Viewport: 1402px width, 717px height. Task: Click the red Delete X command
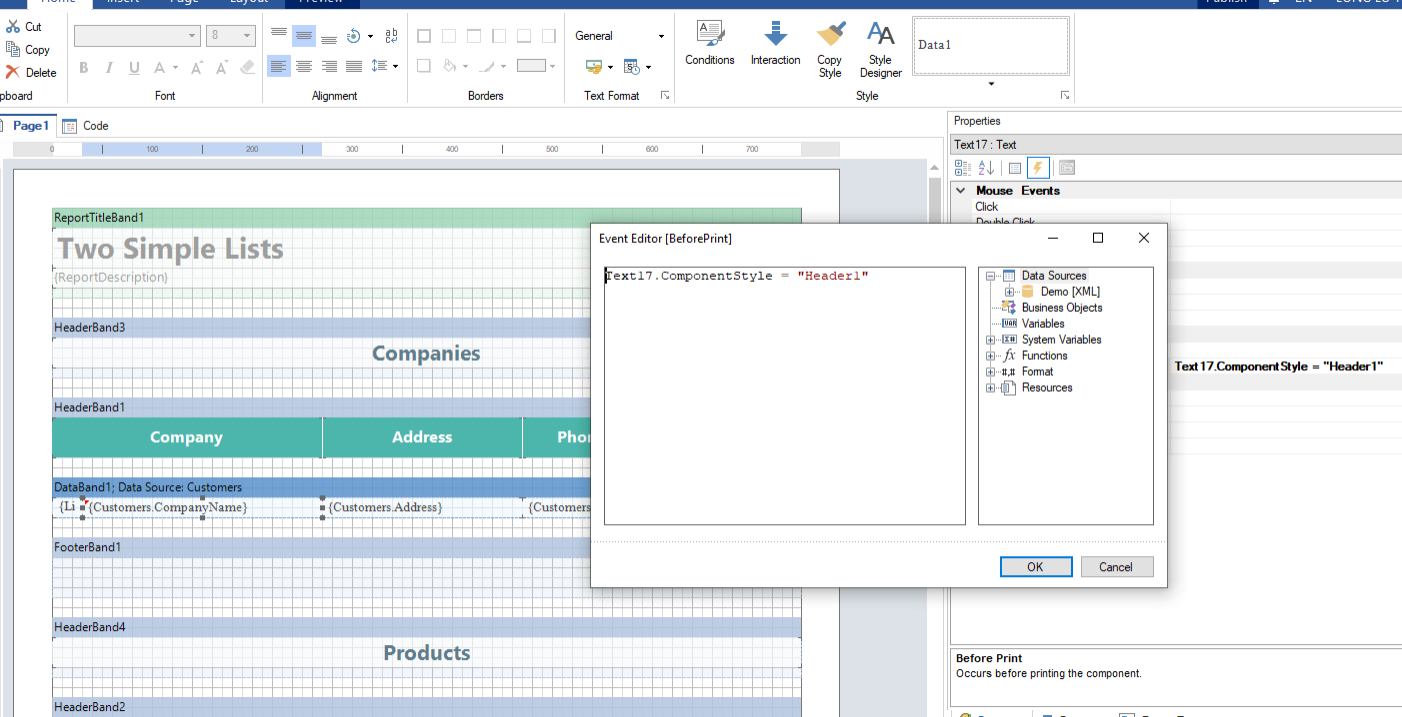[30, 72]
